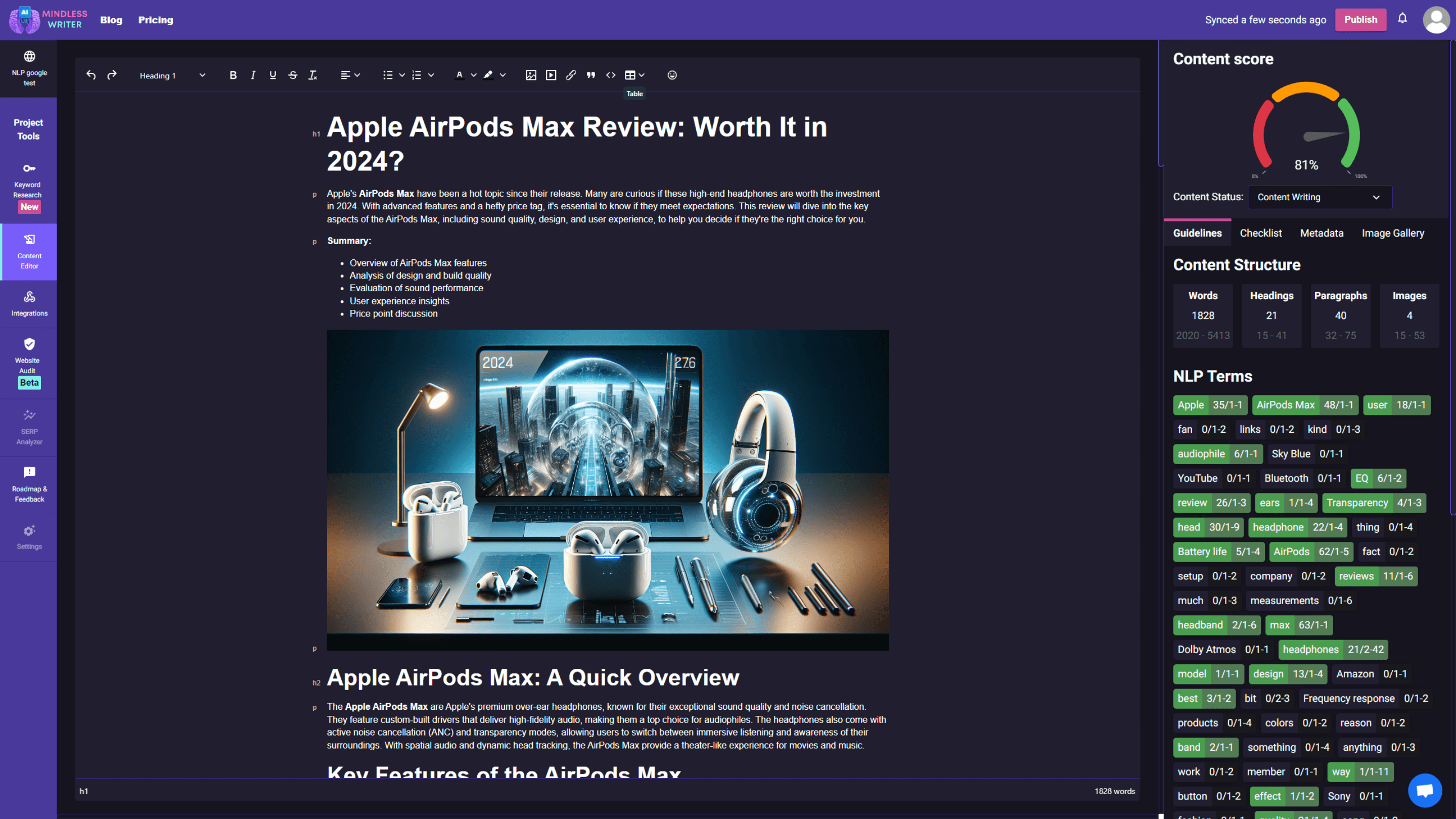This screenshot has width=1456, height=819.
Task: Insert an image into the editor
Action: [x=531, y=75]
